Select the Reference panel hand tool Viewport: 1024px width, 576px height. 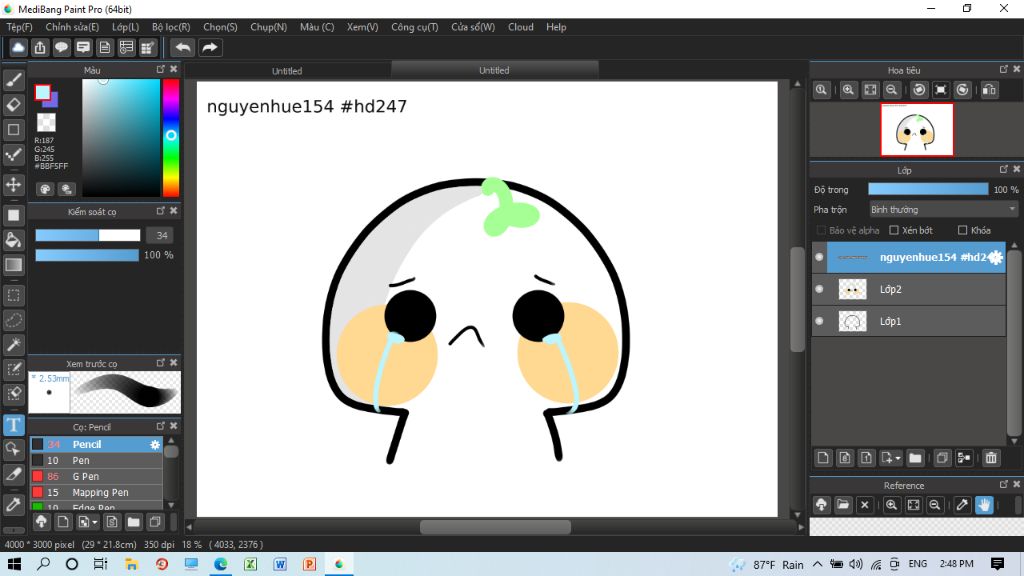984,505
